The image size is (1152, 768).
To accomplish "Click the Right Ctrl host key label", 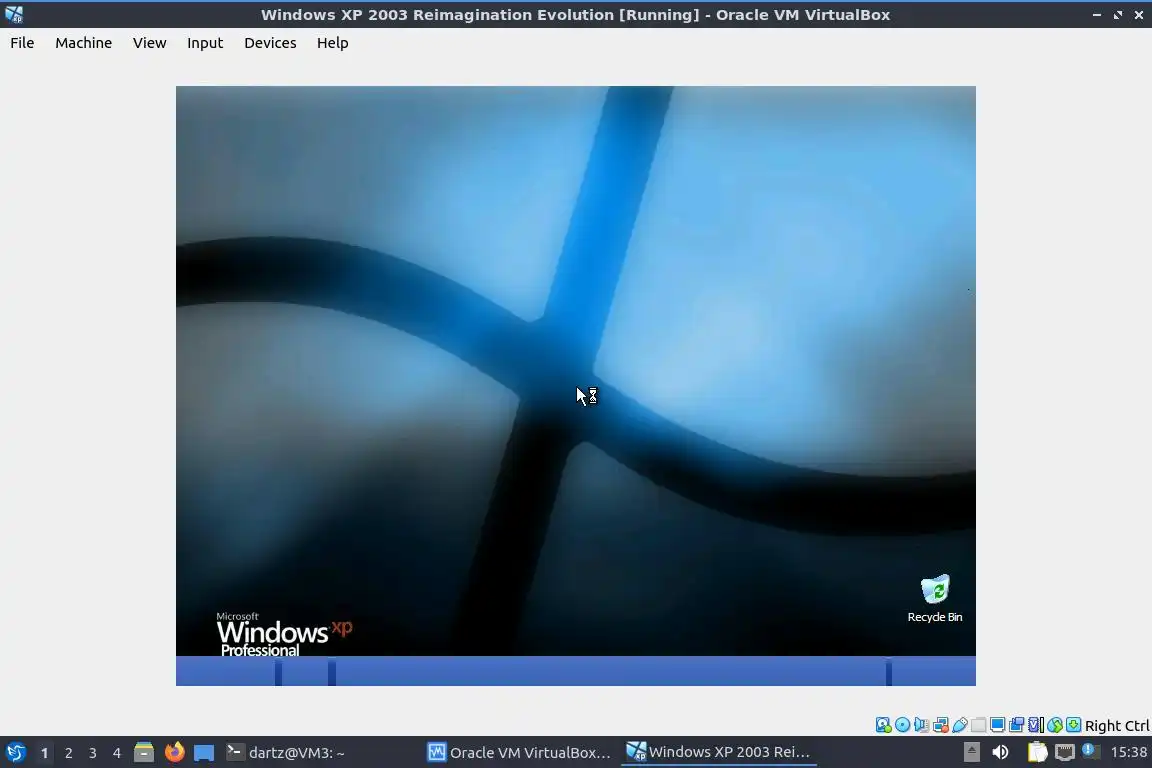I will click(1116, 725).
